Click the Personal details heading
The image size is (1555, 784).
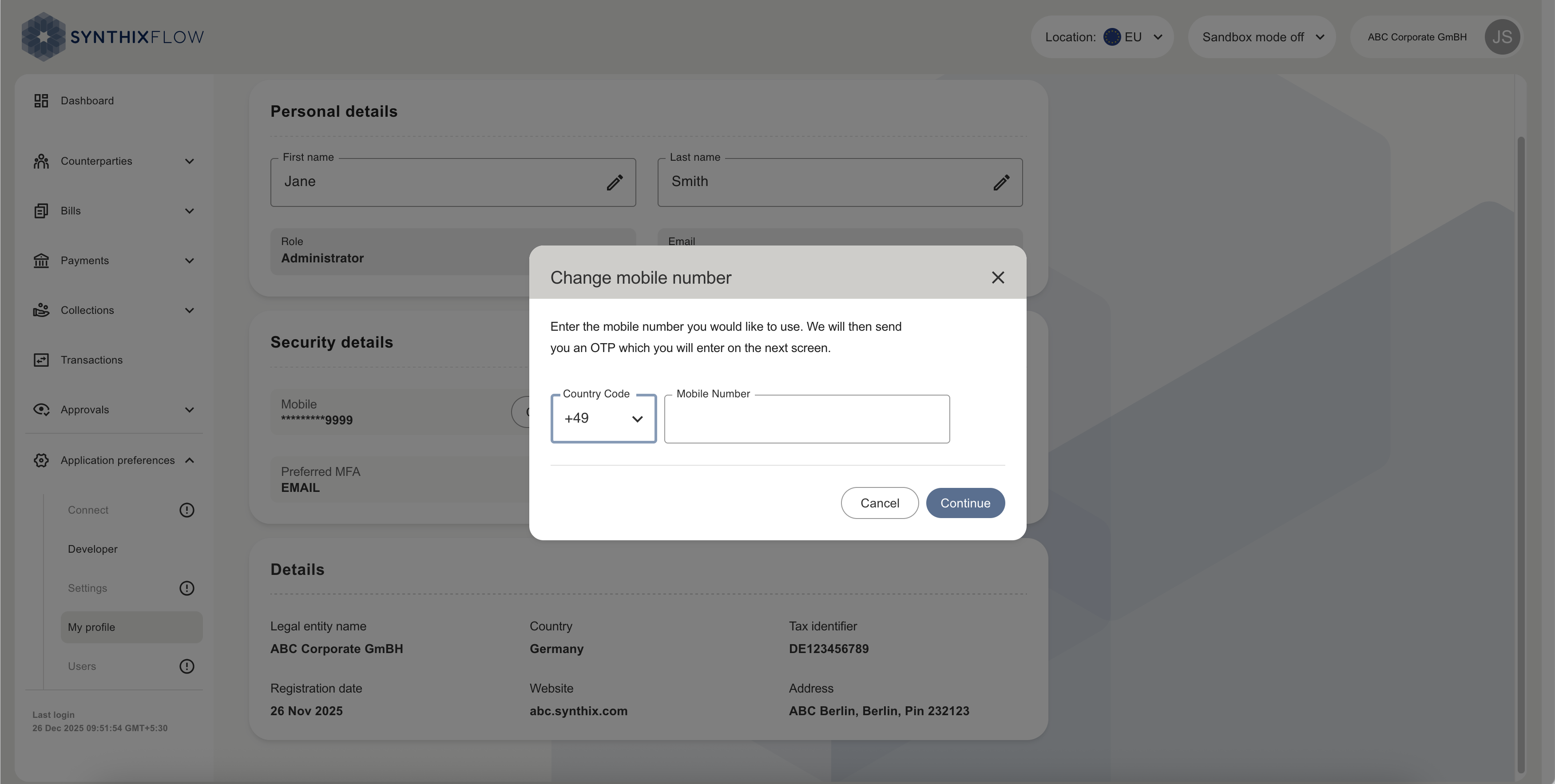(x=334, y=112)
